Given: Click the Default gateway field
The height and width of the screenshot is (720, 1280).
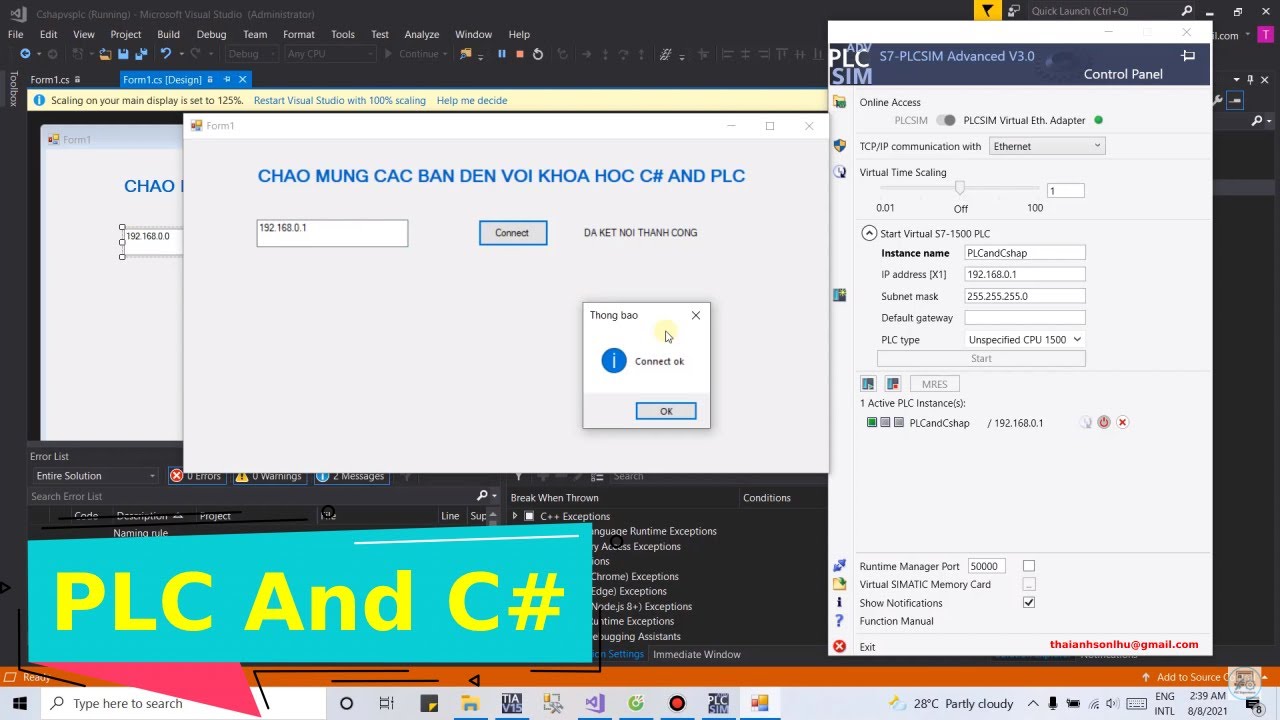Looking at the screenshot, I should pyautogui.click(x=1025, y=318).
